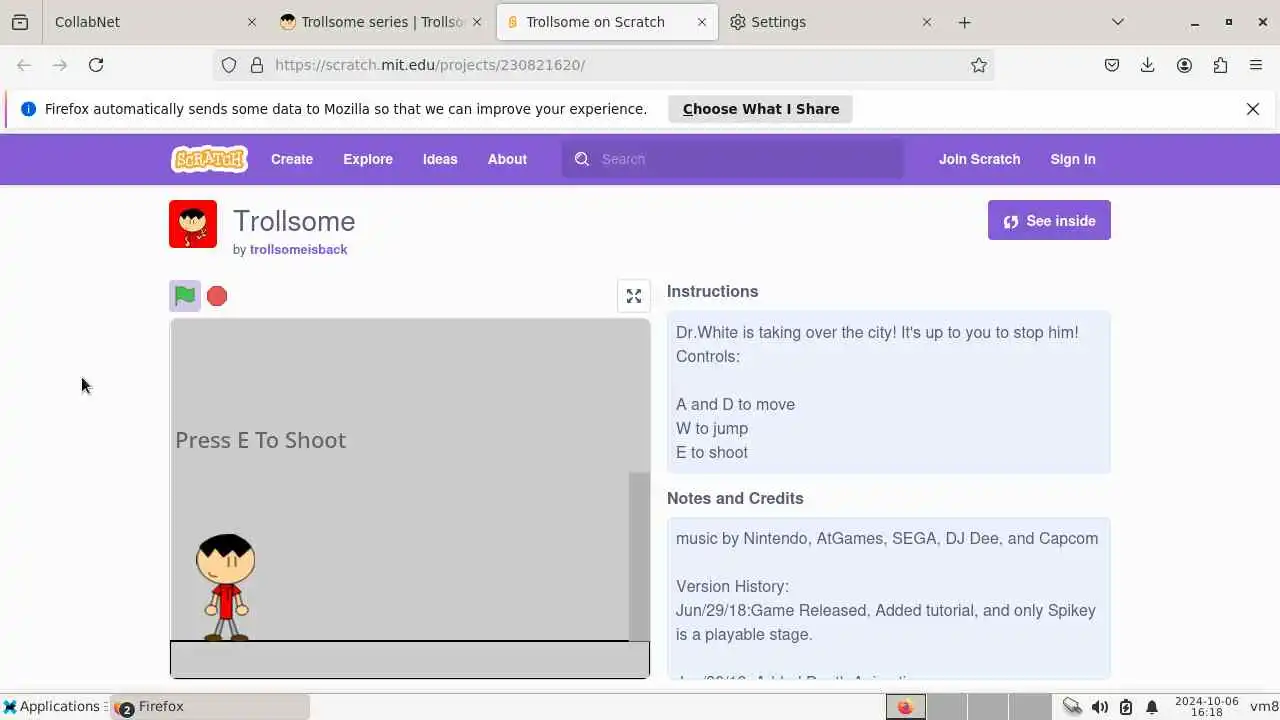Close the Trollsome on Scratch tab
The width and height of the screenshot is (1280, 720).
pyautogui.click(x=702, y=22)
